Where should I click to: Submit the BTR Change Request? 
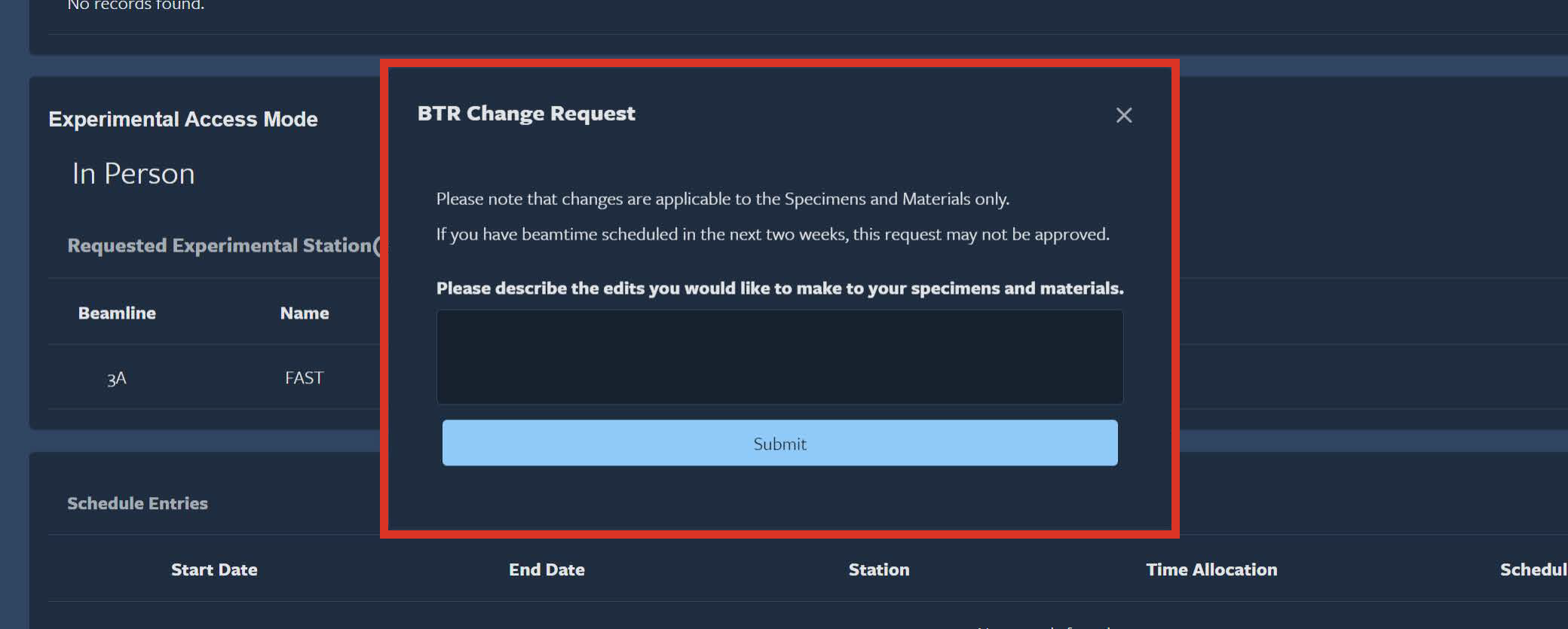[779, 443]
